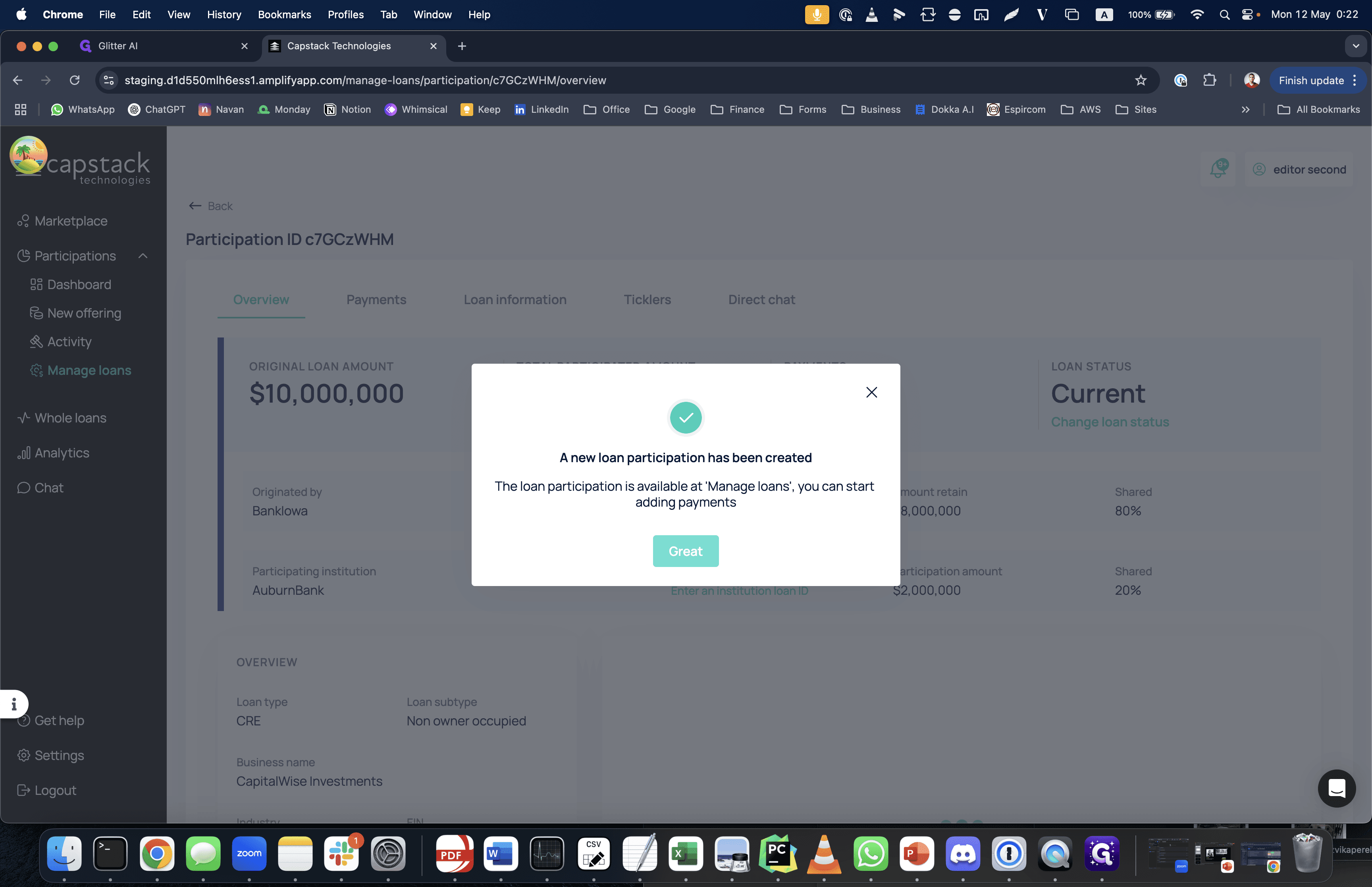Log out using the Logout link

point(46,790)
